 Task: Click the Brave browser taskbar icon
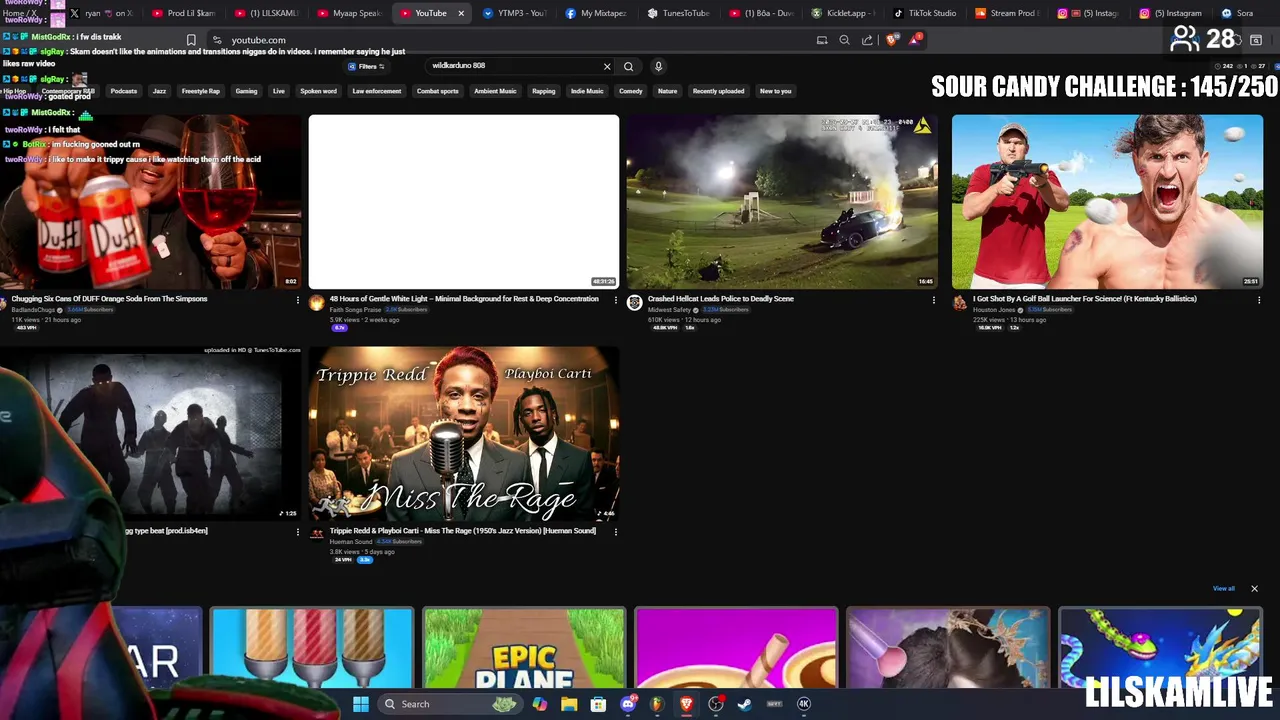click(x=686, y=704)
